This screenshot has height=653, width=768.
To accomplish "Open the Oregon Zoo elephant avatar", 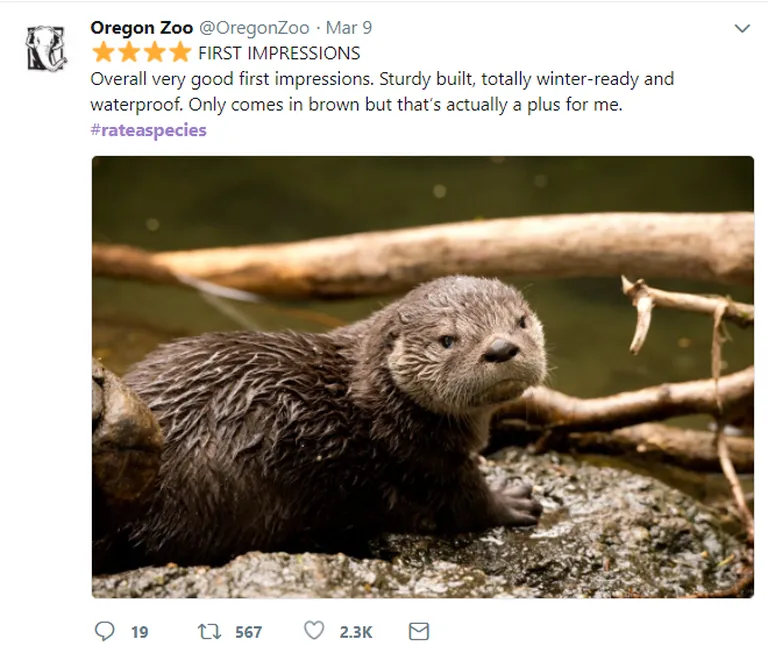I will [x=46, y=48].
